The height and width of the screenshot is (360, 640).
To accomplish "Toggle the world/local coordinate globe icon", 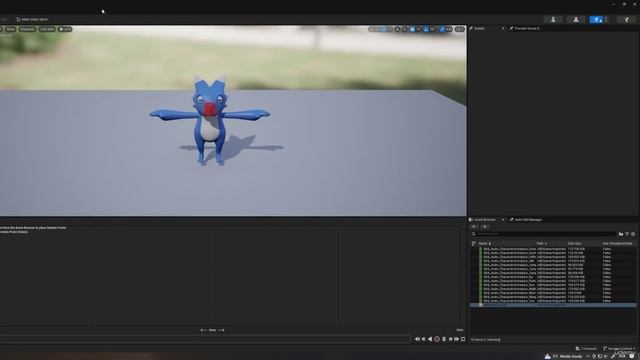I will (x=397, y=29).
